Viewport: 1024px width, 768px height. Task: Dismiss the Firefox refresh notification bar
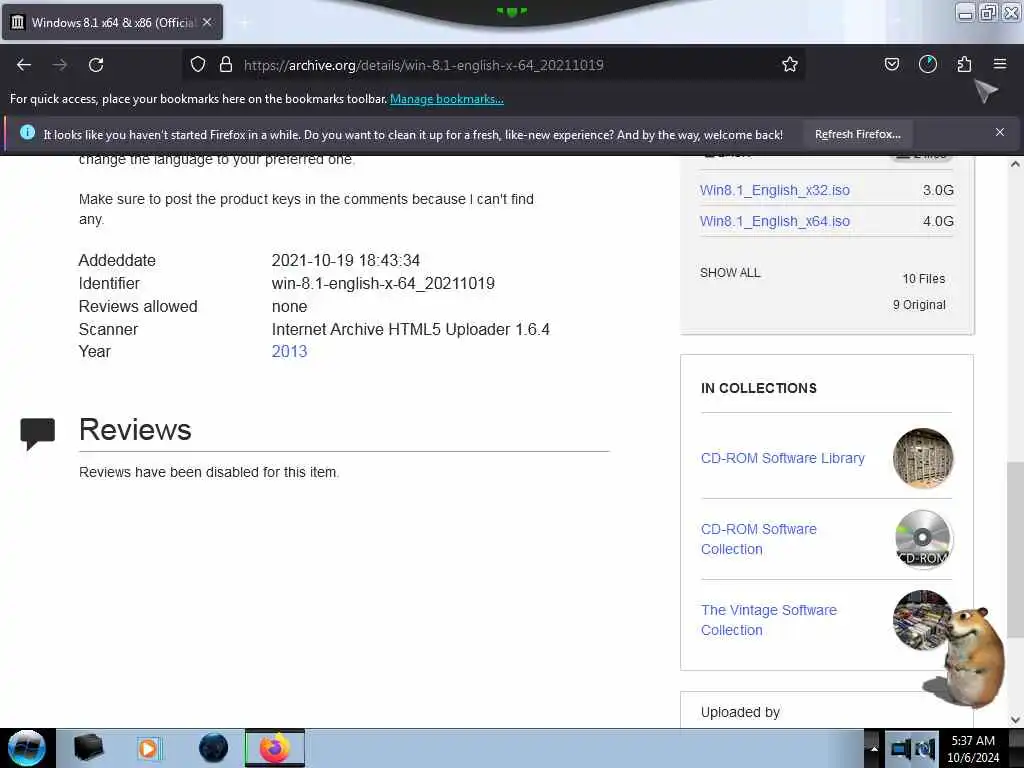[x=999, y=133]
